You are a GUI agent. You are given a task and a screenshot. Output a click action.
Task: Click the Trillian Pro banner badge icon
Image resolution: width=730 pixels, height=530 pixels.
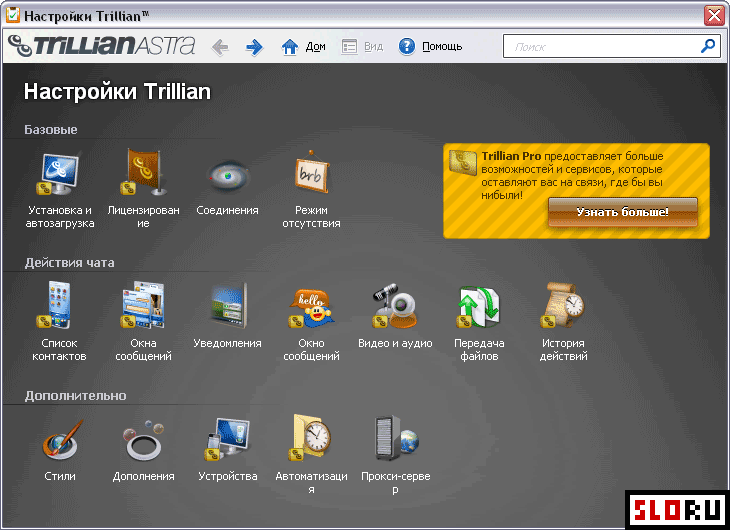(x=463, y=163)
